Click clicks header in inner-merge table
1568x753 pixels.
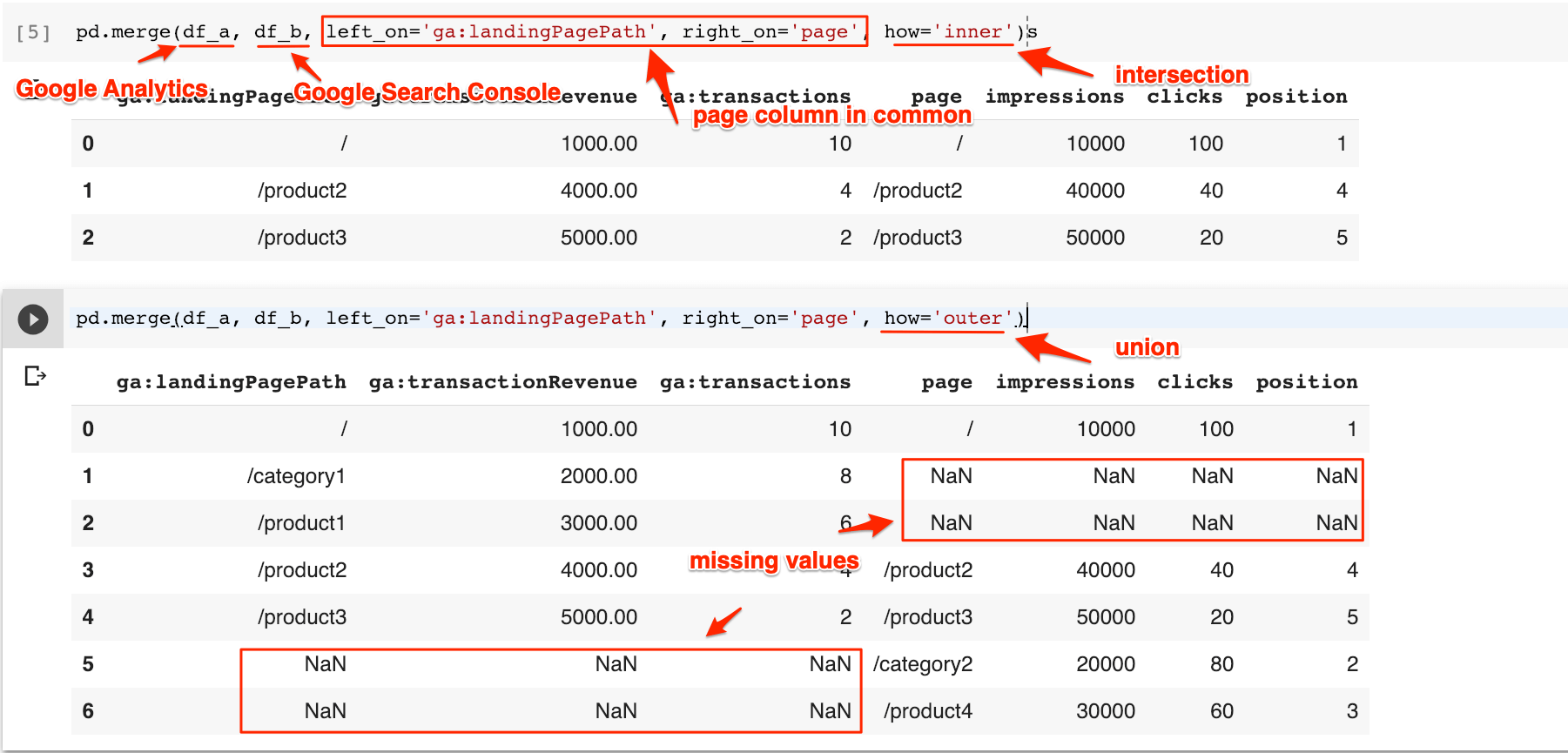[1184, 96]
